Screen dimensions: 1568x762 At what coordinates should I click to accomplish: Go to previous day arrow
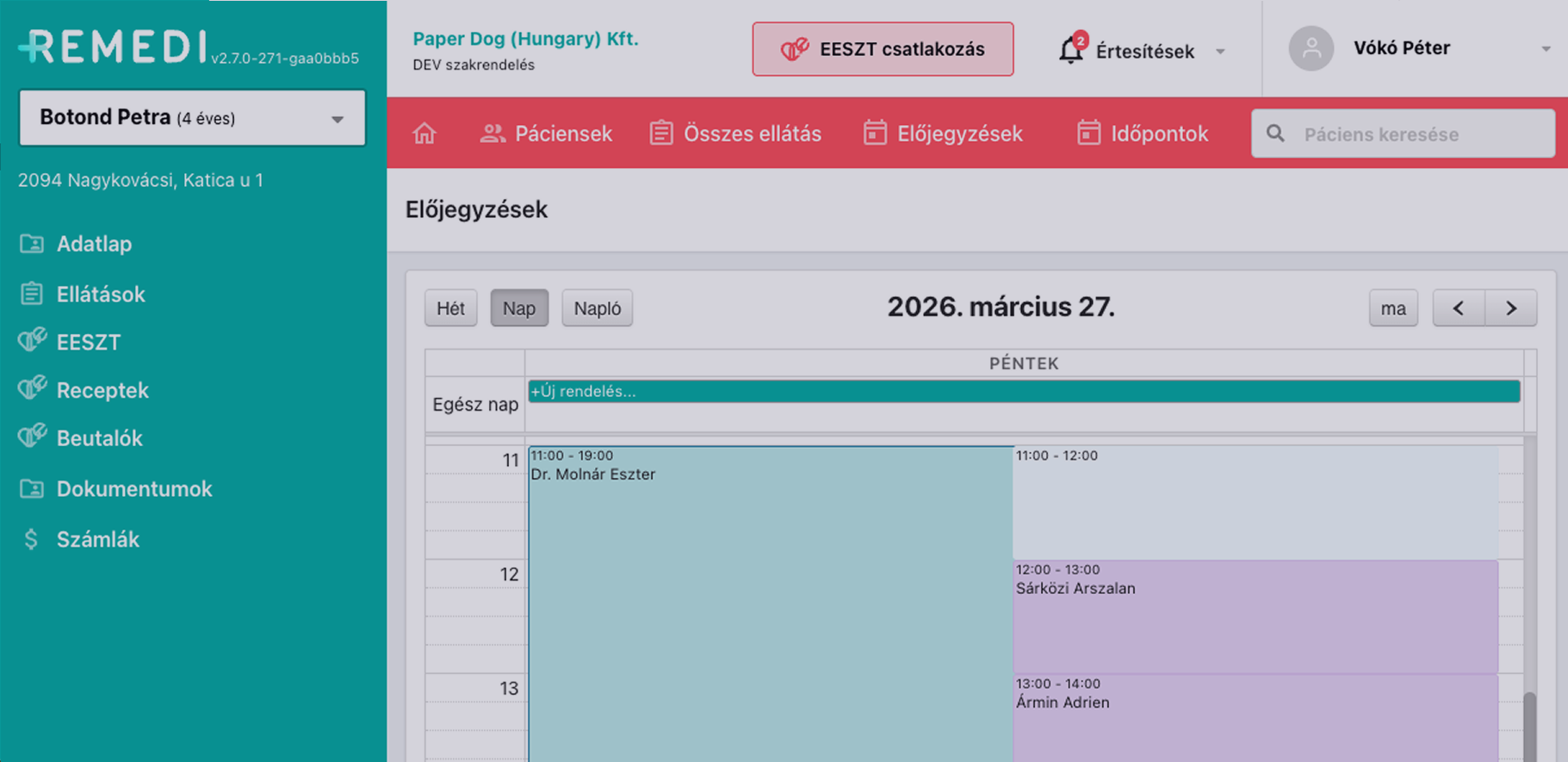click(x=1459, y=308)
